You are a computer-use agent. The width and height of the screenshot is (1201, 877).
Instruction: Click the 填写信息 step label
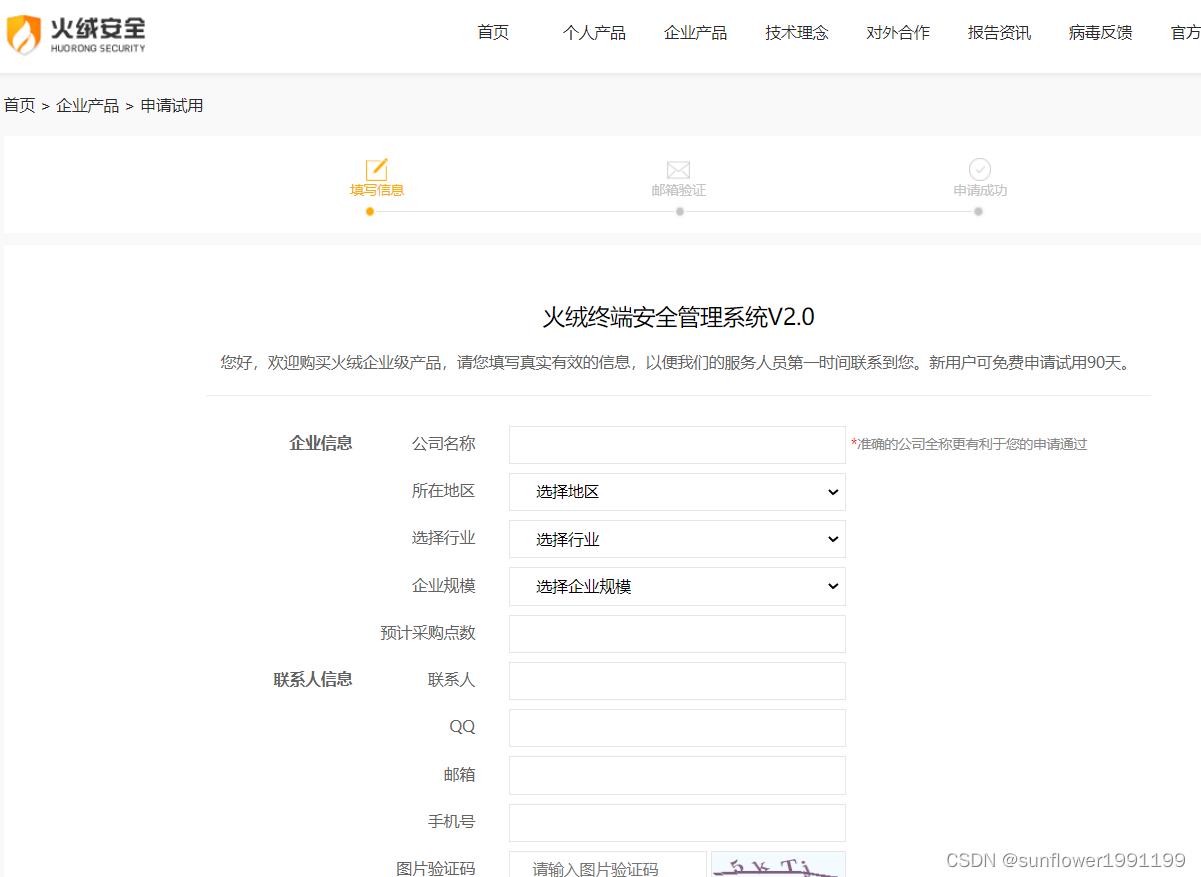377,190
